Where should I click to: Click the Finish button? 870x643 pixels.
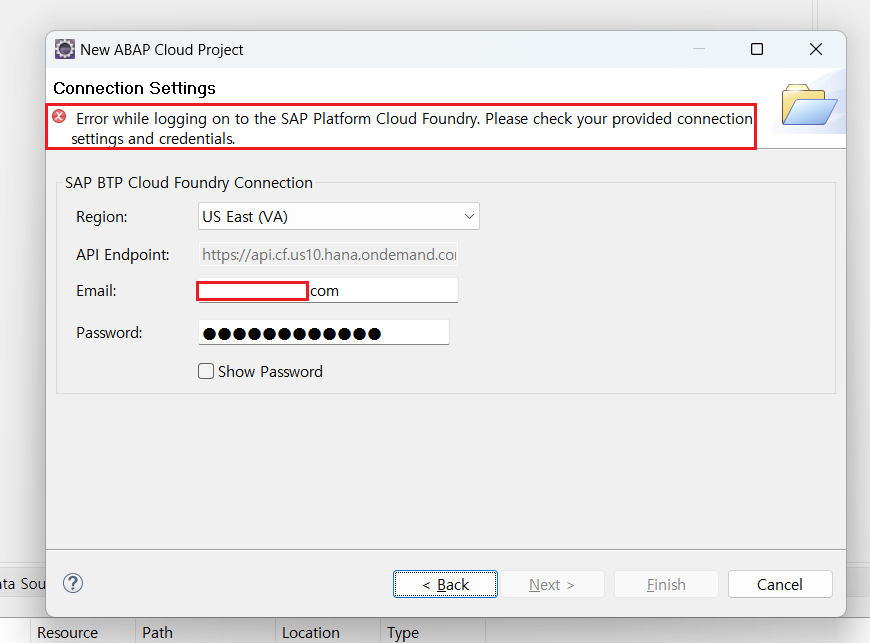pos(666,584)
